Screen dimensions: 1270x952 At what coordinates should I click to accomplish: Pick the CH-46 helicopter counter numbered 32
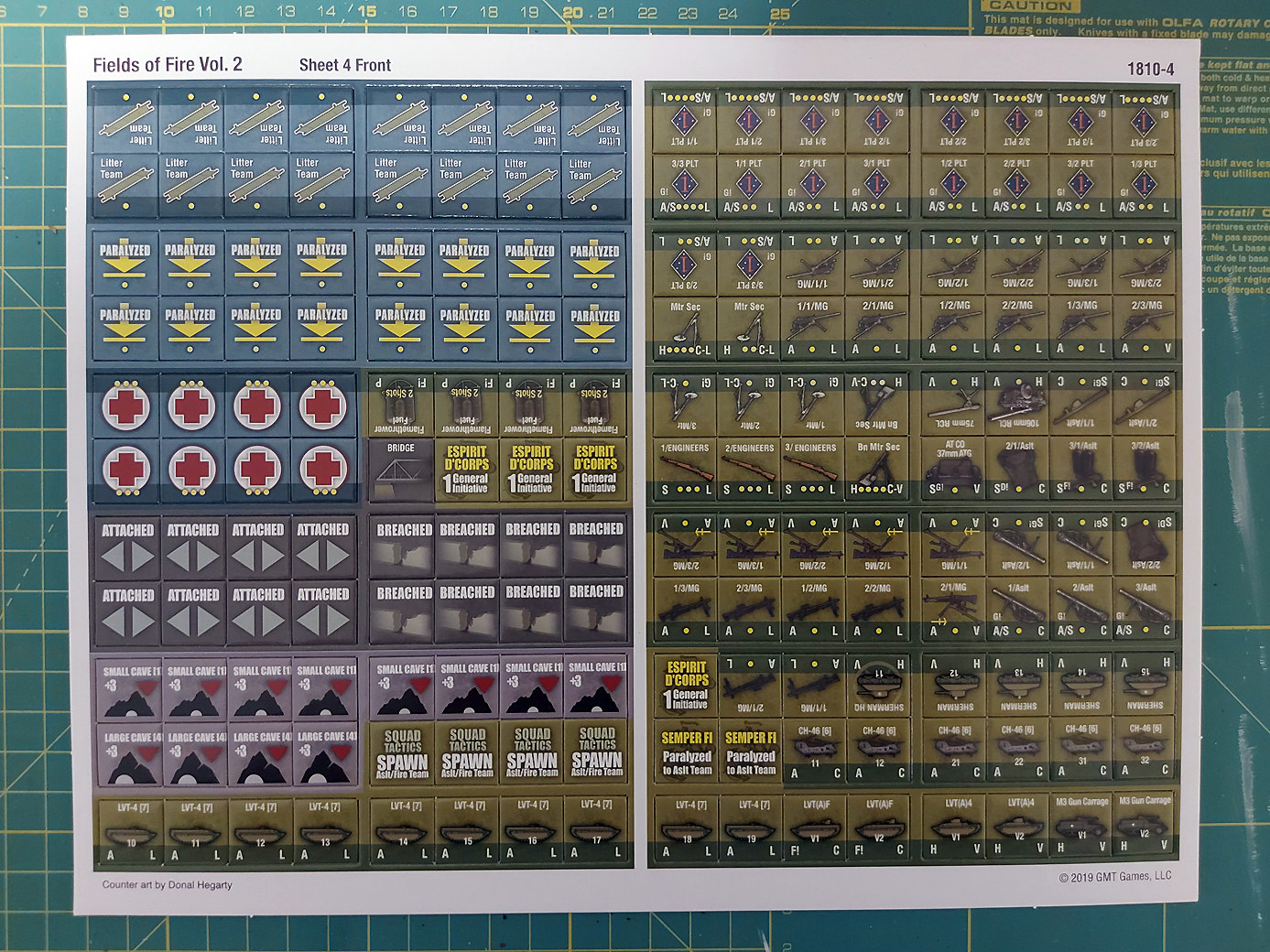coord(1145,750)
